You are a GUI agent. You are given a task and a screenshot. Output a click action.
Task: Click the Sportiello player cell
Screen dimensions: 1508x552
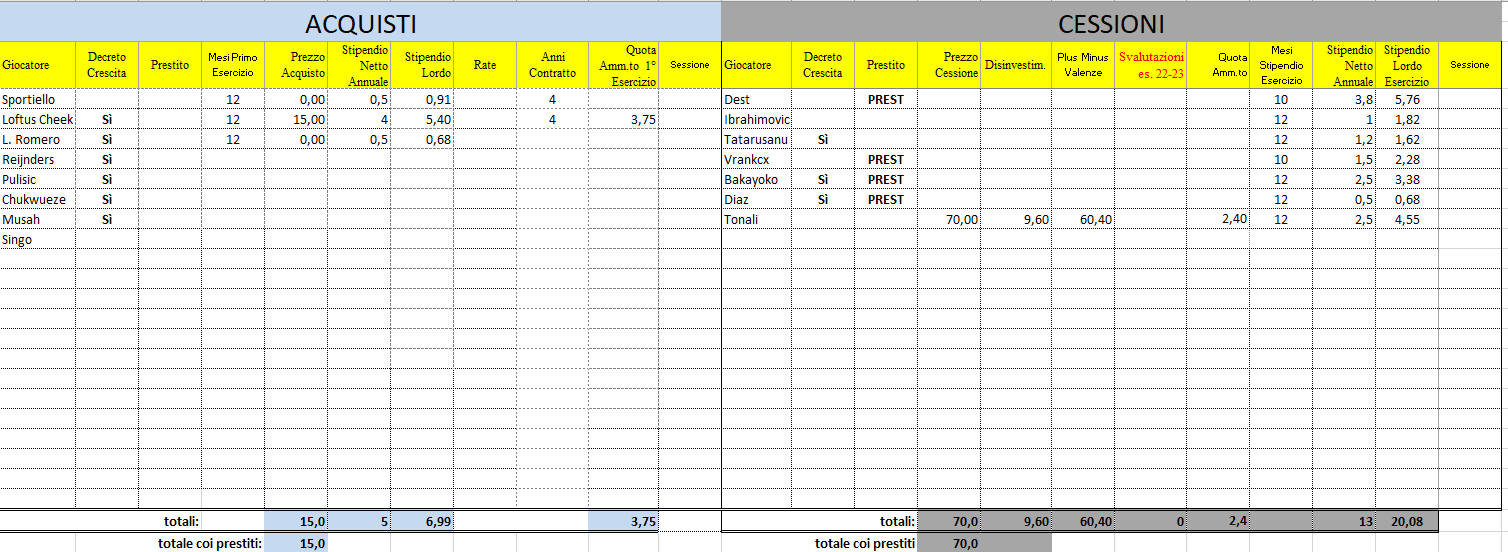click(x=38, y=100)
